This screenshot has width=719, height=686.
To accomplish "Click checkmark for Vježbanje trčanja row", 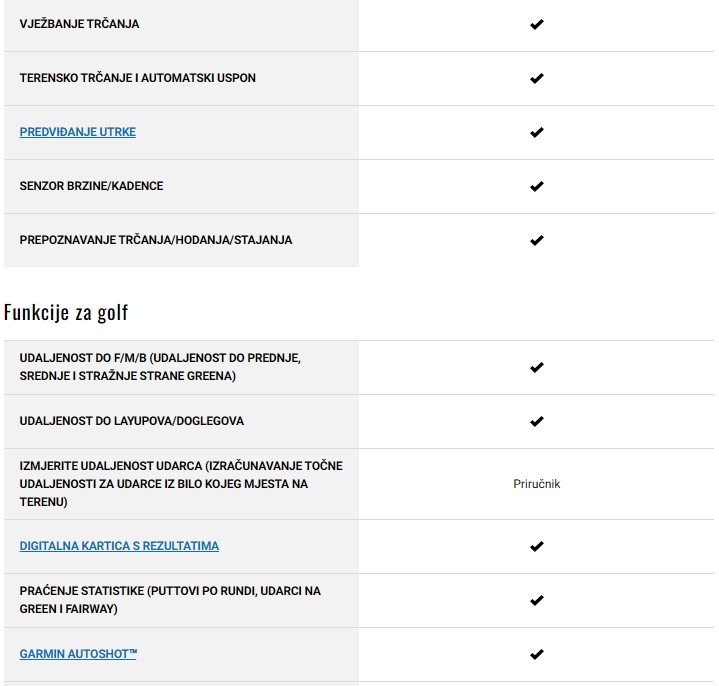I will (x=536, y=24).
